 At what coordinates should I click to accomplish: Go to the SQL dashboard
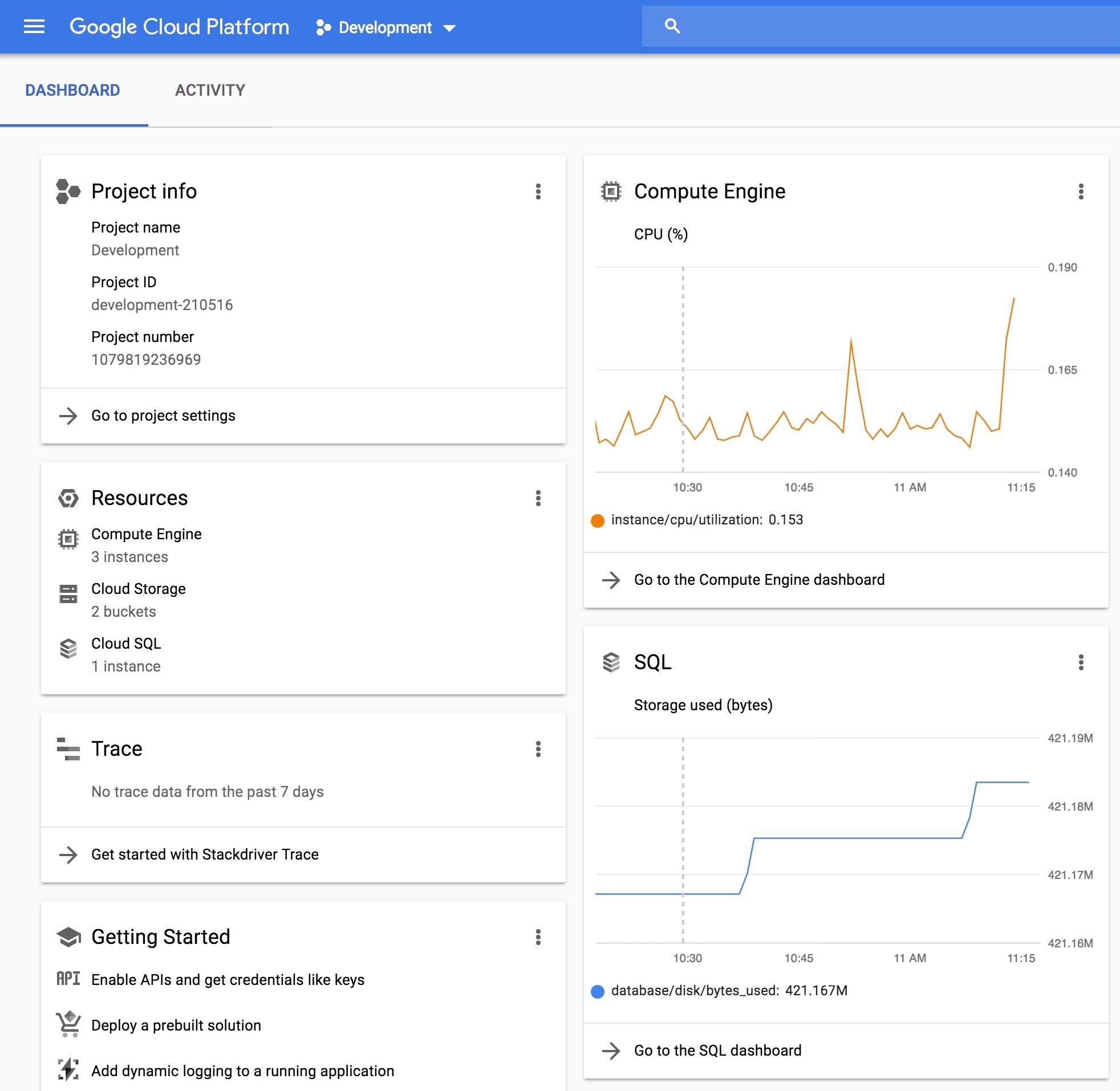point(717,1051)
